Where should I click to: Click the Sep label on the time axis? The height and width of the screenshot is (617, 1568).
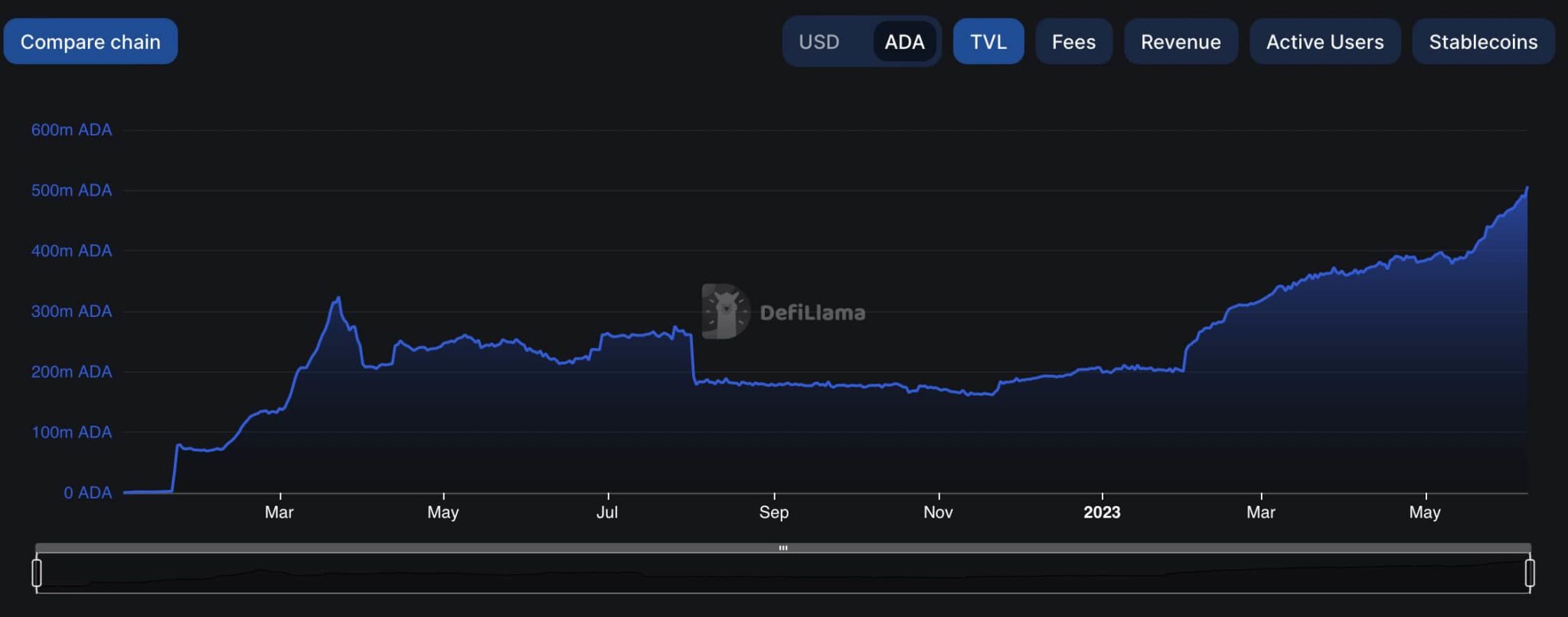coord(773,512)
